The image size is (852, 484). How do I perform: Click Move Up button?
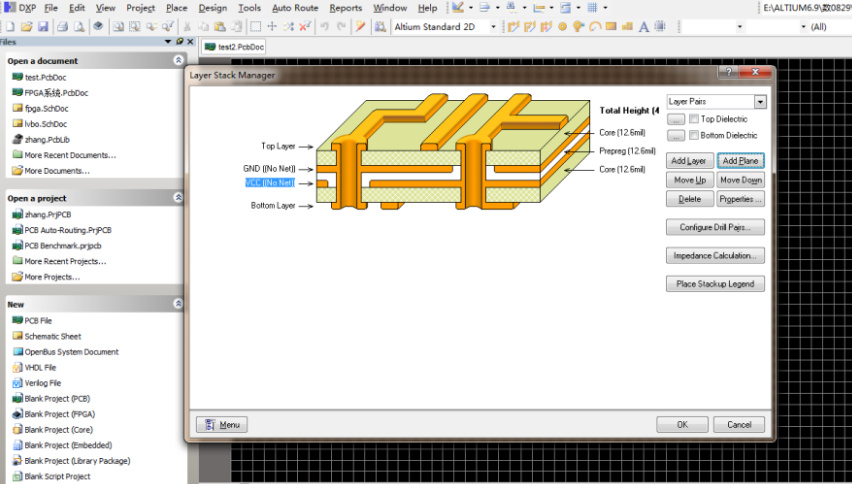tap(690, 180)
